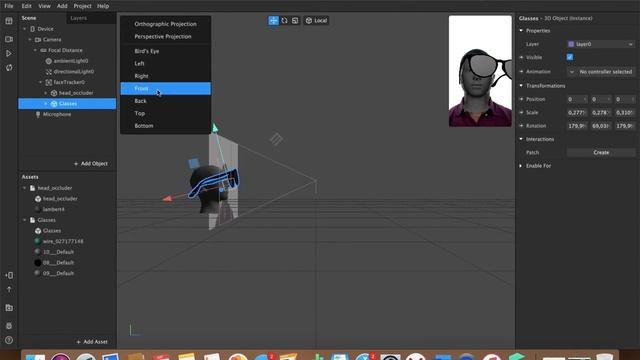Collapse the Transformations section
Screen dimensions: 640x360
tap(521, 86)
